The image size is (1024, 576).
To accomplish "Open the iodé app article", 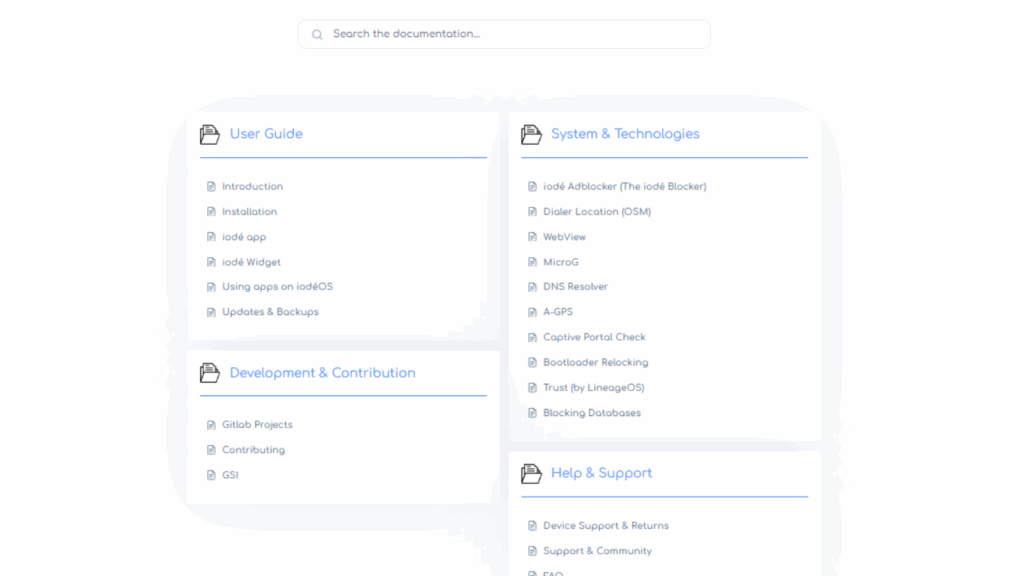I will click(x=244, y=237).
